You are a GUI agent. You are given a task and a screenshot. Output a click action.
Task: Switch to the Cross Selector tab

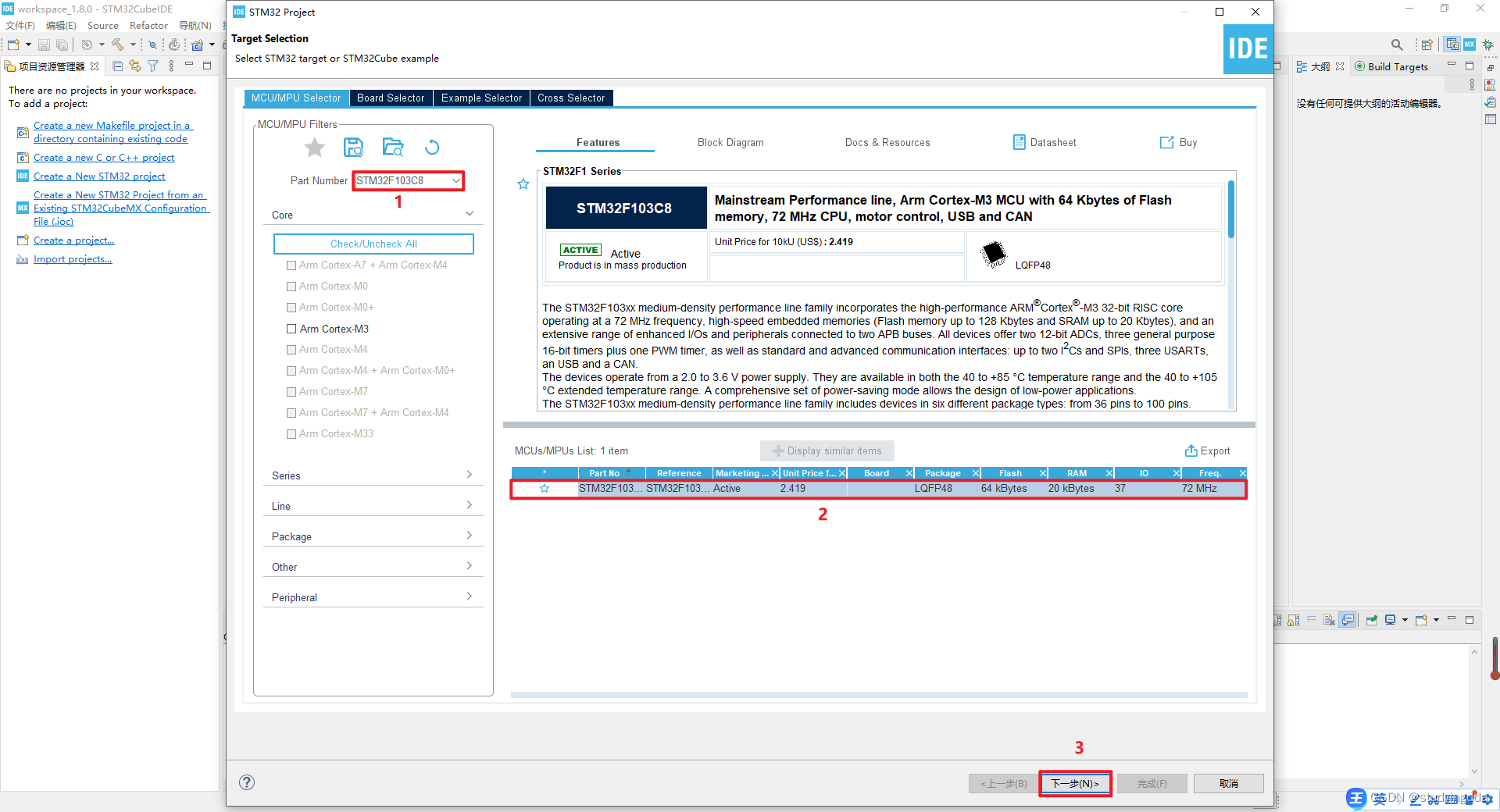click(571, 98)
